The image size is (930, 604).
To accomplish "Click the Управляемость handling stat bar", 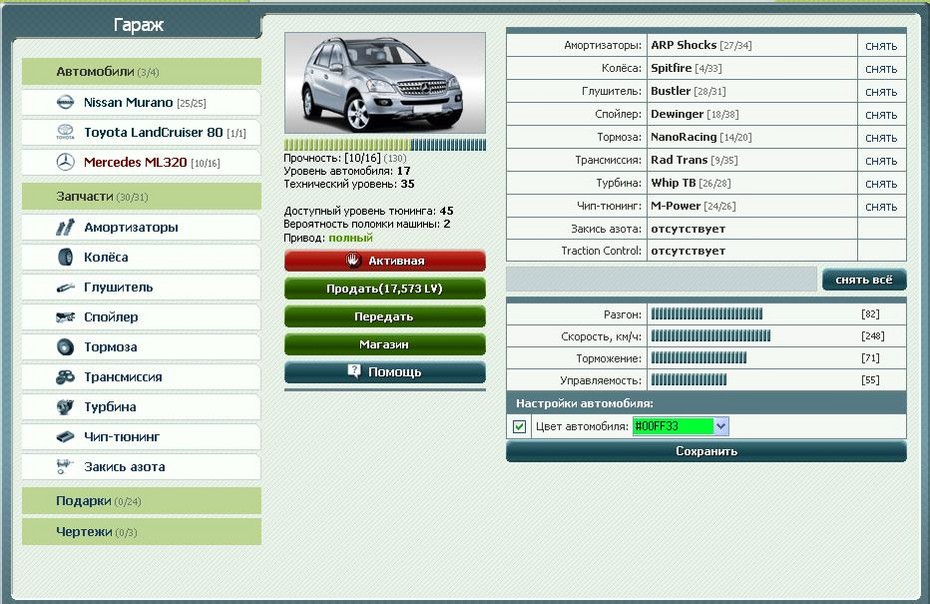I will (689, 380).
